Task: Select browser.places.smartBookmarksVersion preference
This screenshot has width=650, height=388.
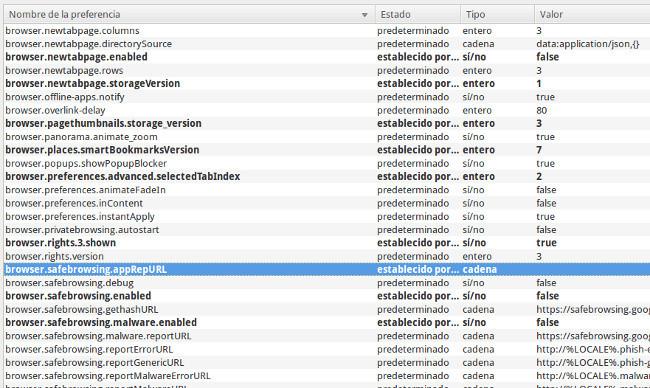Action: pos(327,150)
